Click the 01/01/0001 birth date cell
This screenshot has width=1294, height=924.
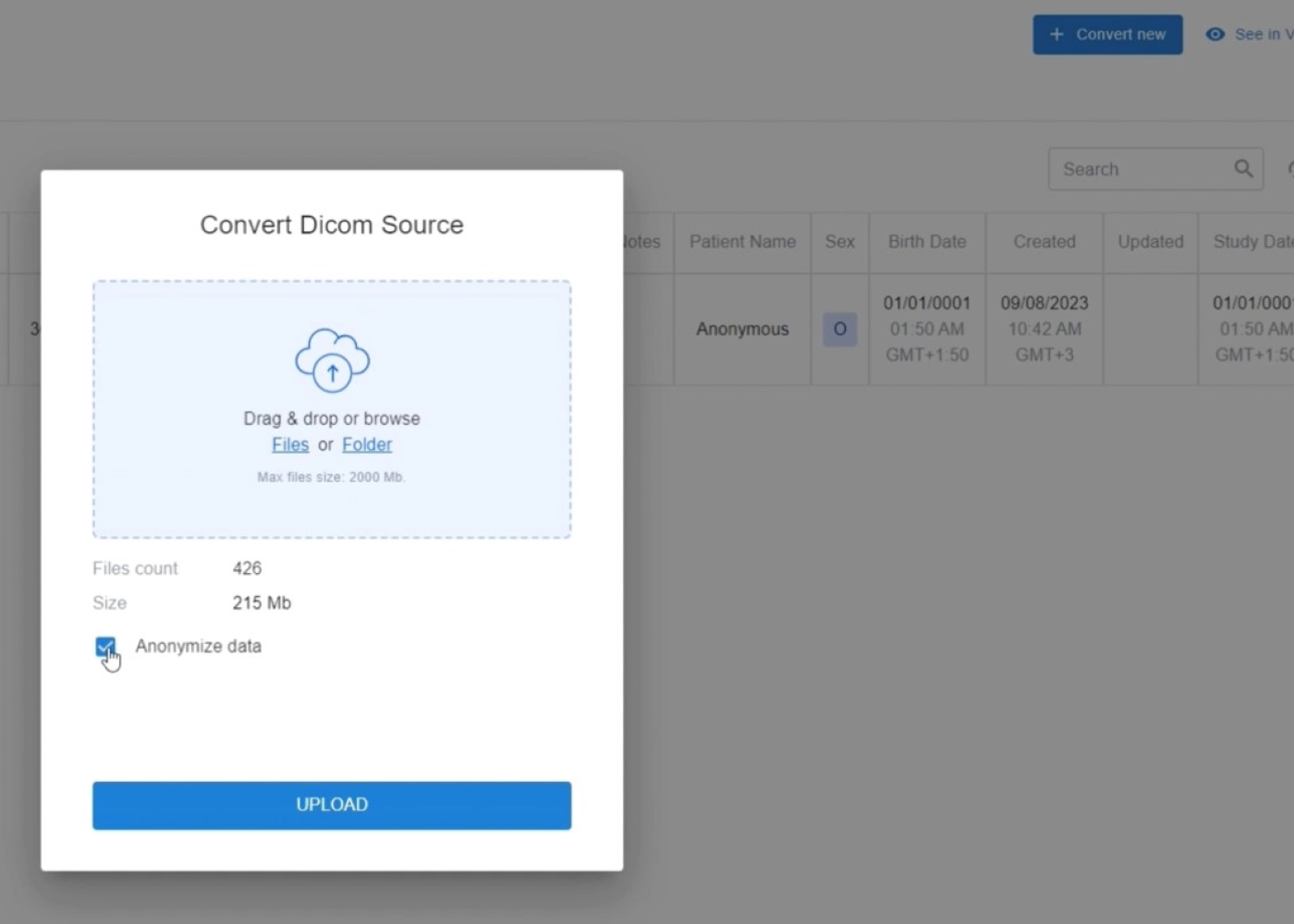[x=927, y=304]
